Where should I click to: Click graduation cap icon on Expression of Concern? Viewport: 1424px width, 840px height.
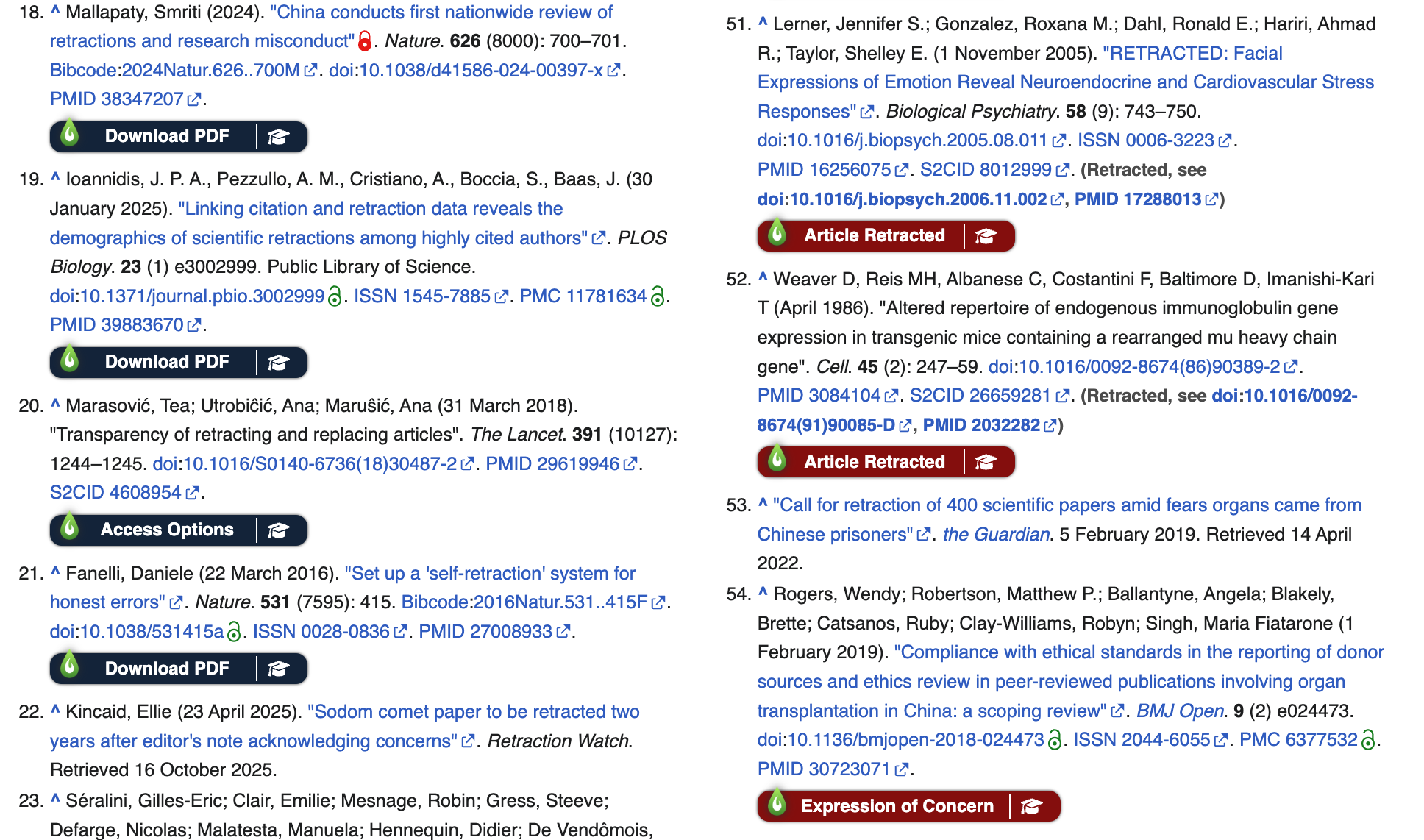point(1031,807)
